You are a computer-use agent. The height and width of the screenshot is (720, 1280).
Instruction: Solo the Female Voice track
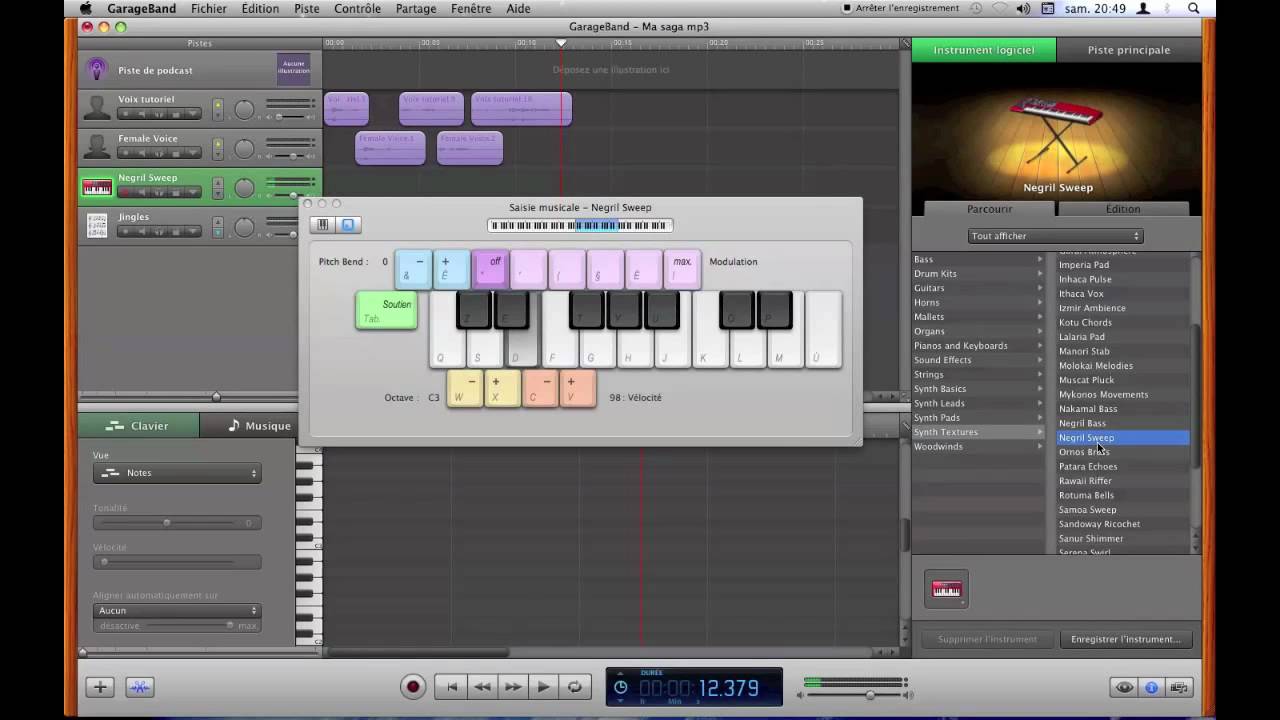click(x=159, y=153)
